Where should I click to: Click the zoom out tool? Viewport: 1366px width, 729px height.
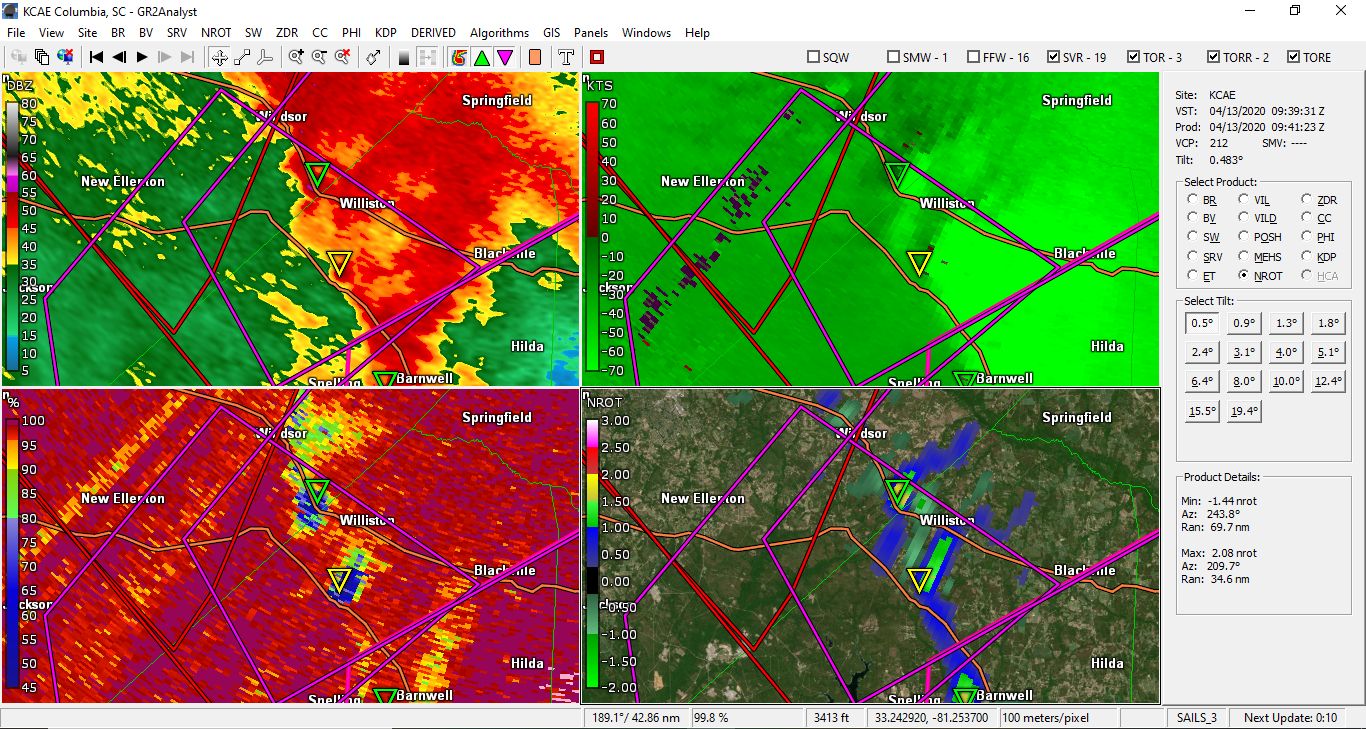click(x=318, y=57)
